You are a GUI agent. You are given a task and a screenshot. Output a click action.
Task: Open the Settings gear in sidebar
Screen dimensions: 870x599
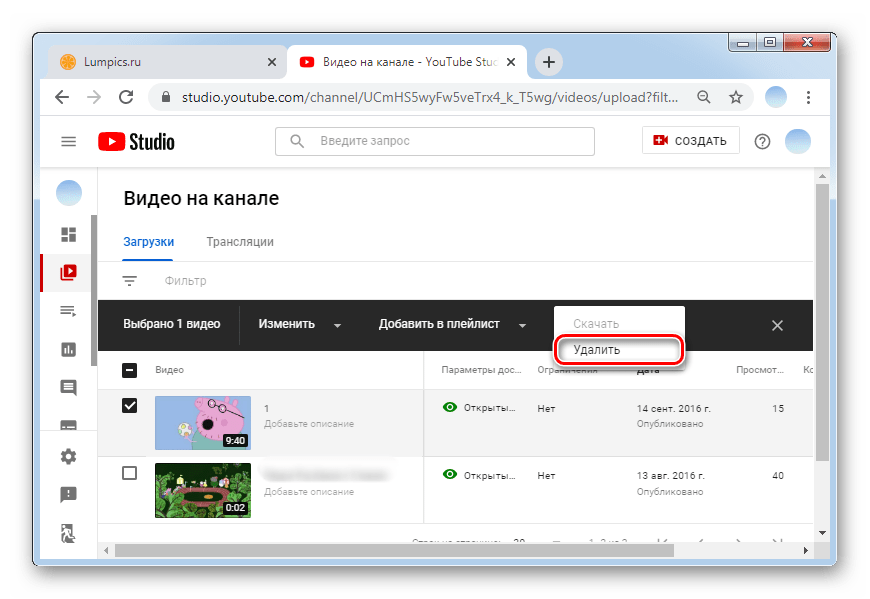68,457
